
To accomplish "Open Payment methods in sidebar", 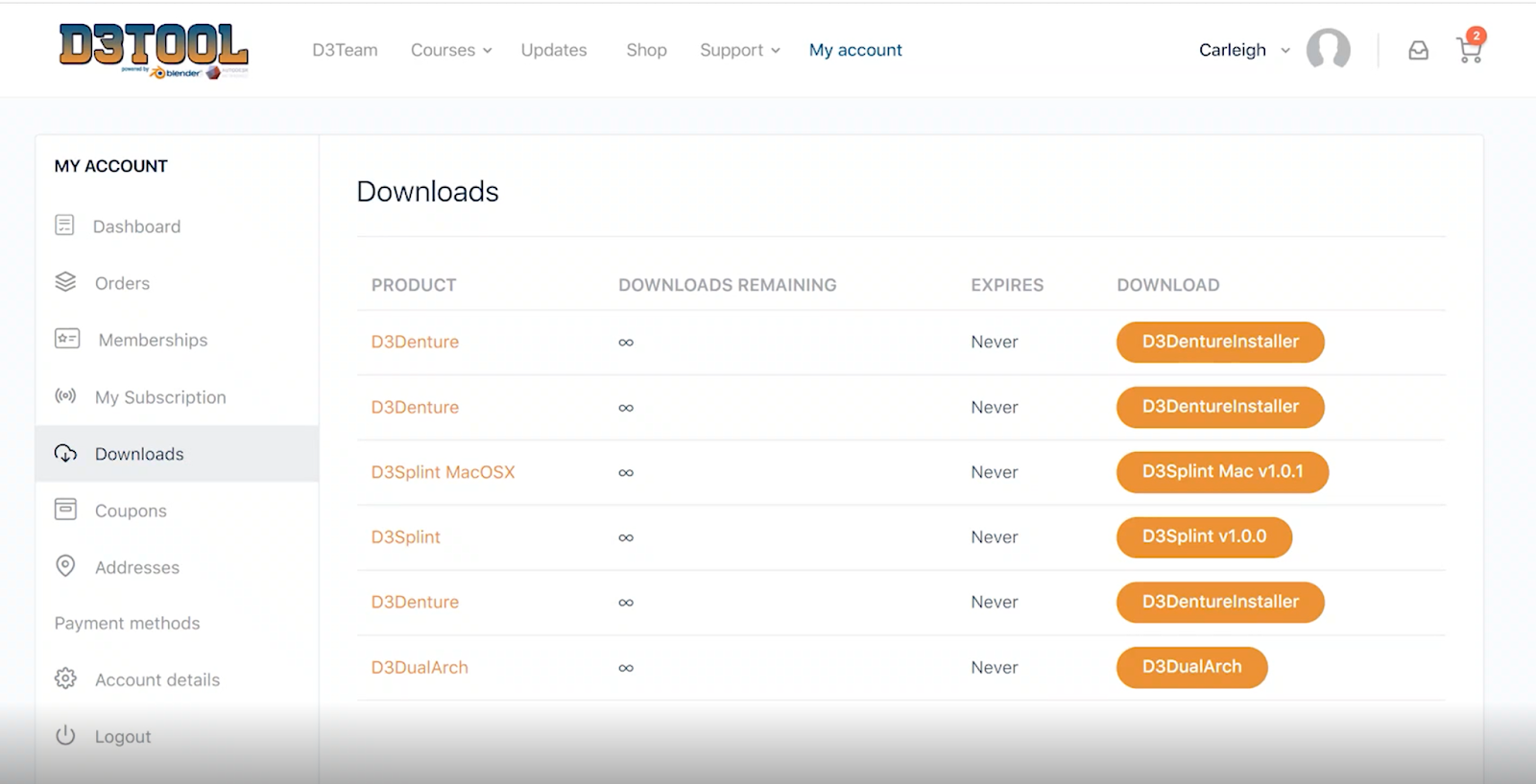I will point(128,623).
